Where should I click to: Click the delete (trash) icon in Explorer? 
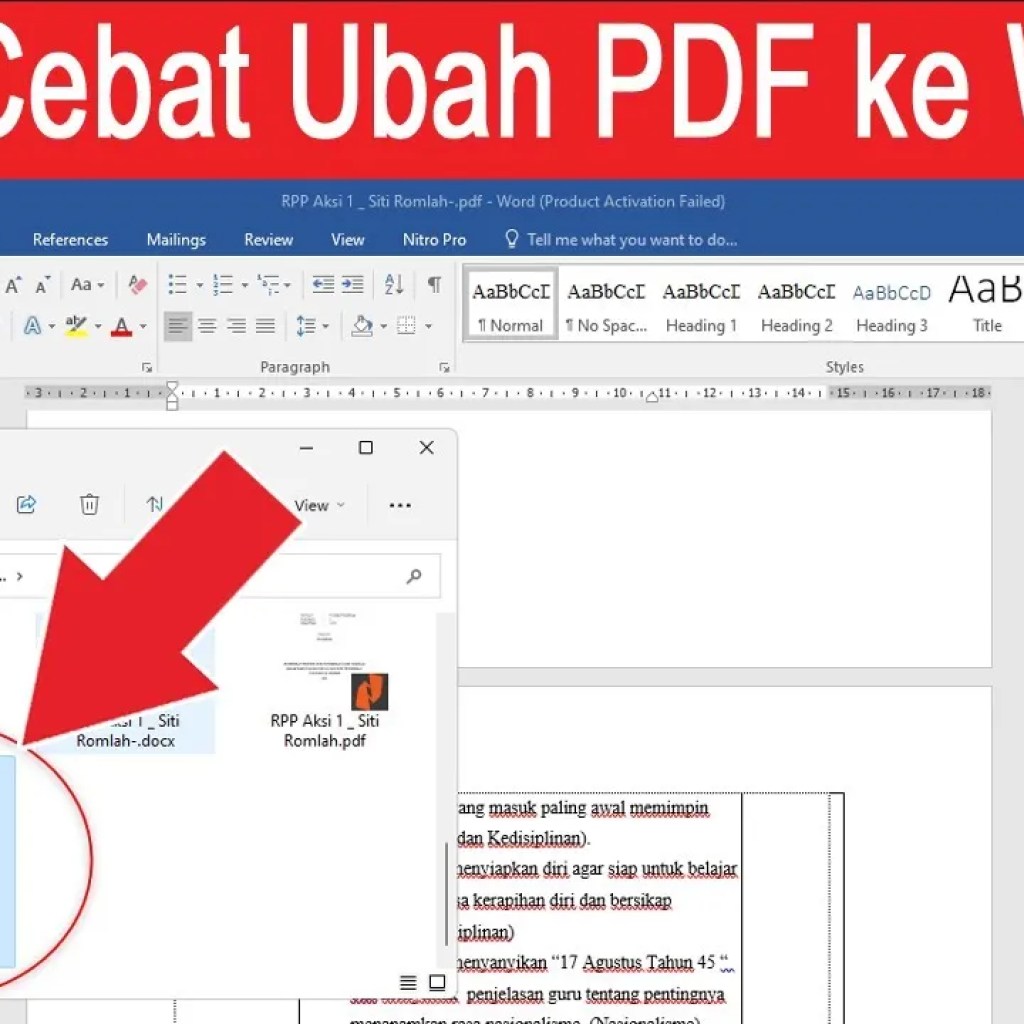pos(90,505)
